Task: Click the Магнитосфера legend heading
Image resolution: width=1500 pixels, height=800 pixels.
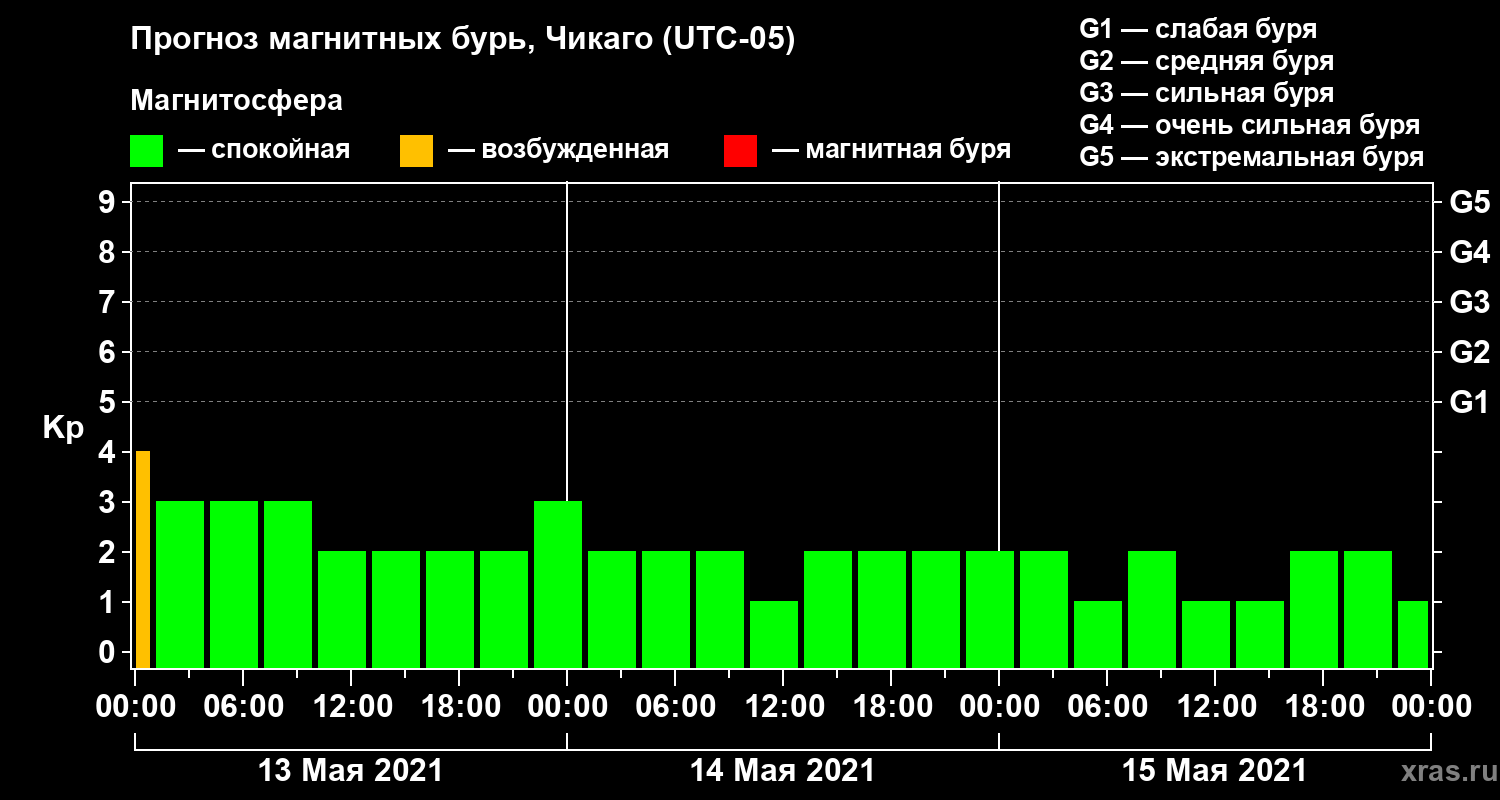Action: pos(236,101)
